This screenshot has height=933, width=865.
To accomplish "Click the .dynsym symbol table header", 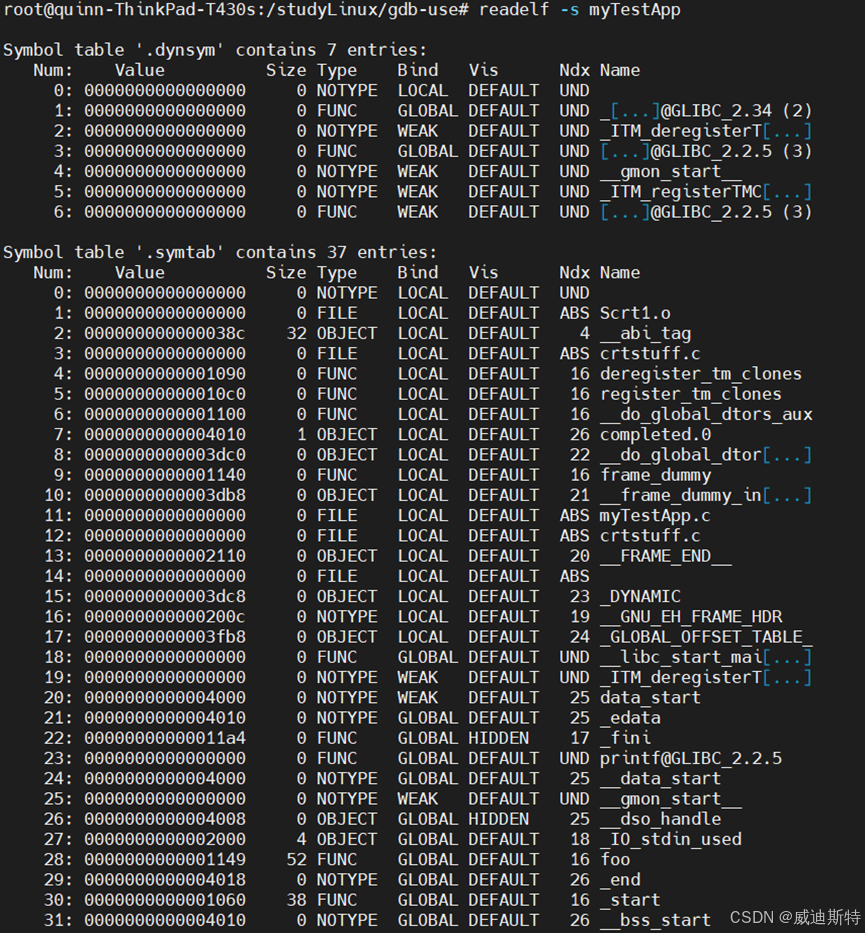I will coord(179,49).
